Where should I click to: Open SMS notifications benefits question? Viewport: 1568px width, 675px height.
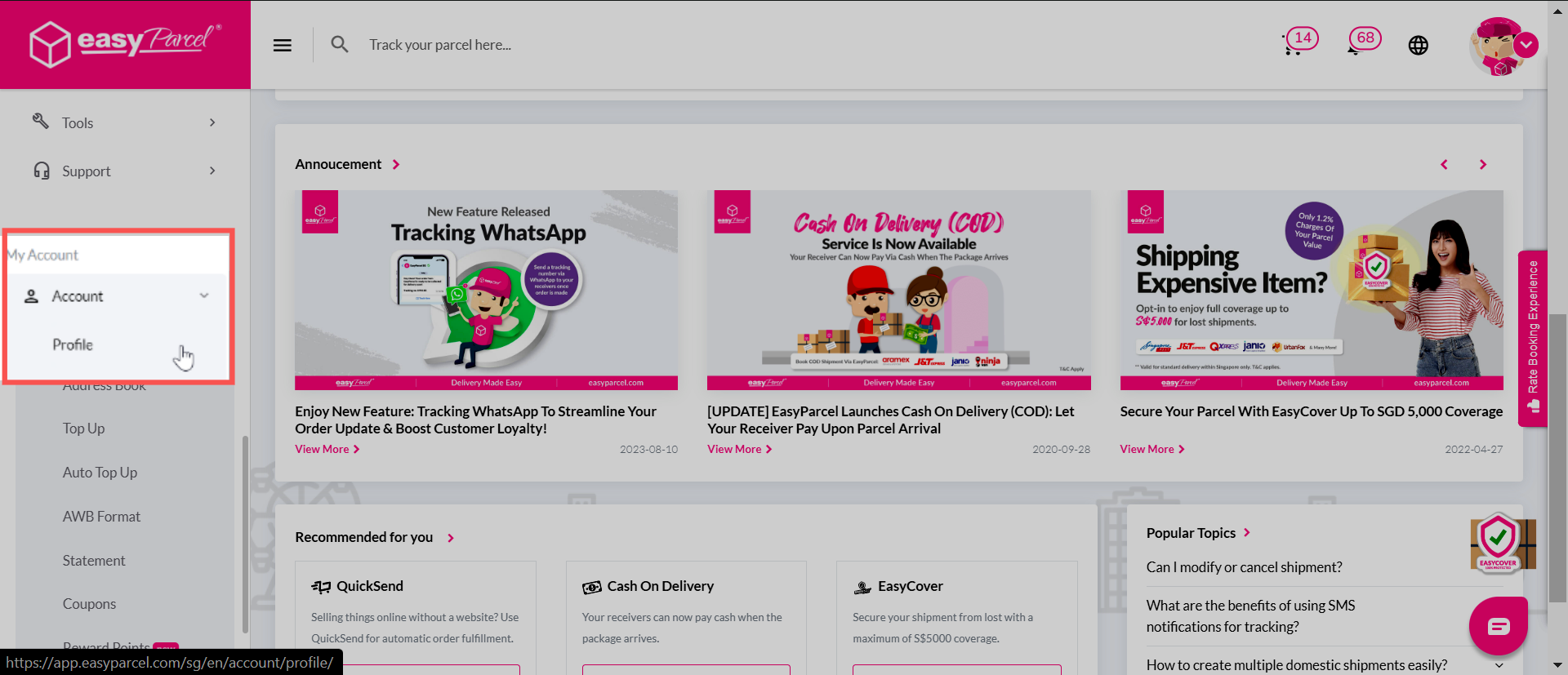(x=1250, y=616)
